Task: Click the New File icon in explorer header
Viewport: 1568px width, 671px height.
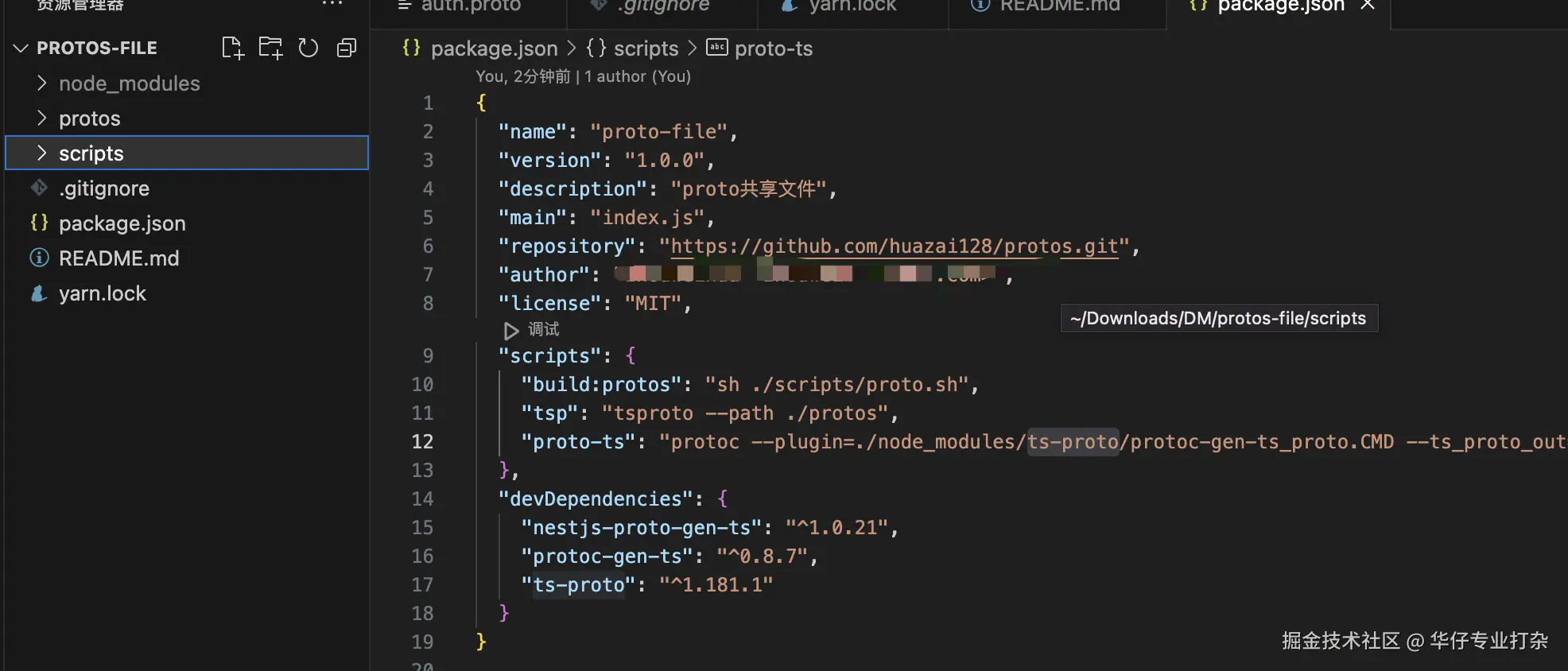Action: click(x=232, y=48)
